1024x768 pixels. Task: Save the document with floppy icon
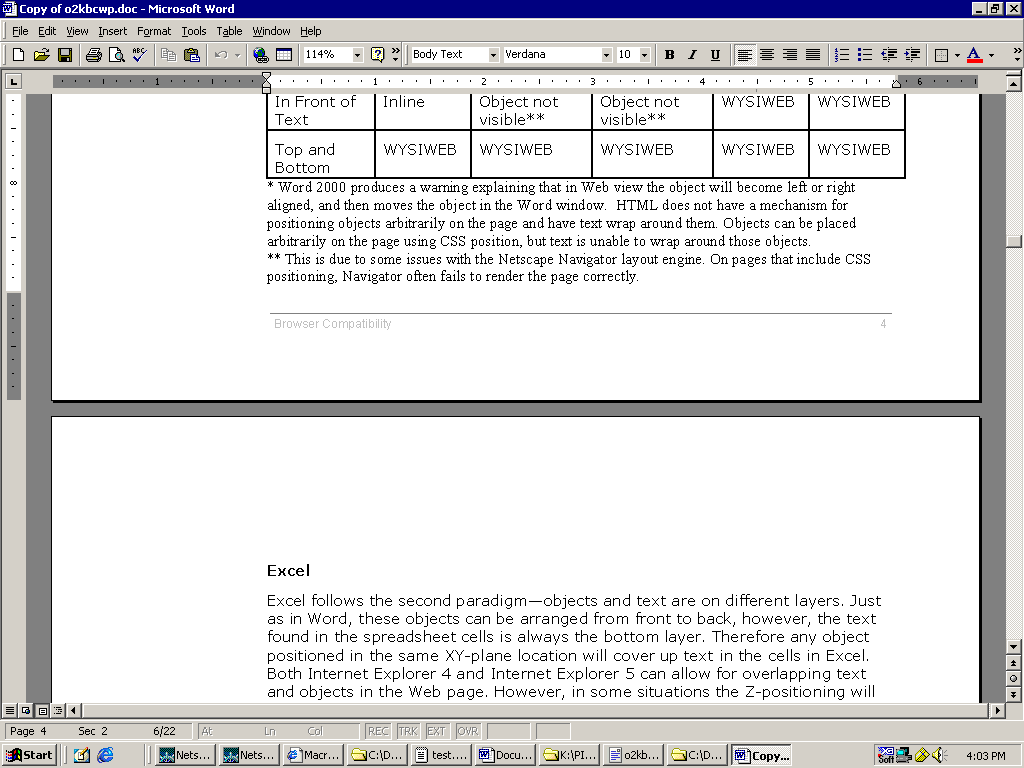coord(65,55)
